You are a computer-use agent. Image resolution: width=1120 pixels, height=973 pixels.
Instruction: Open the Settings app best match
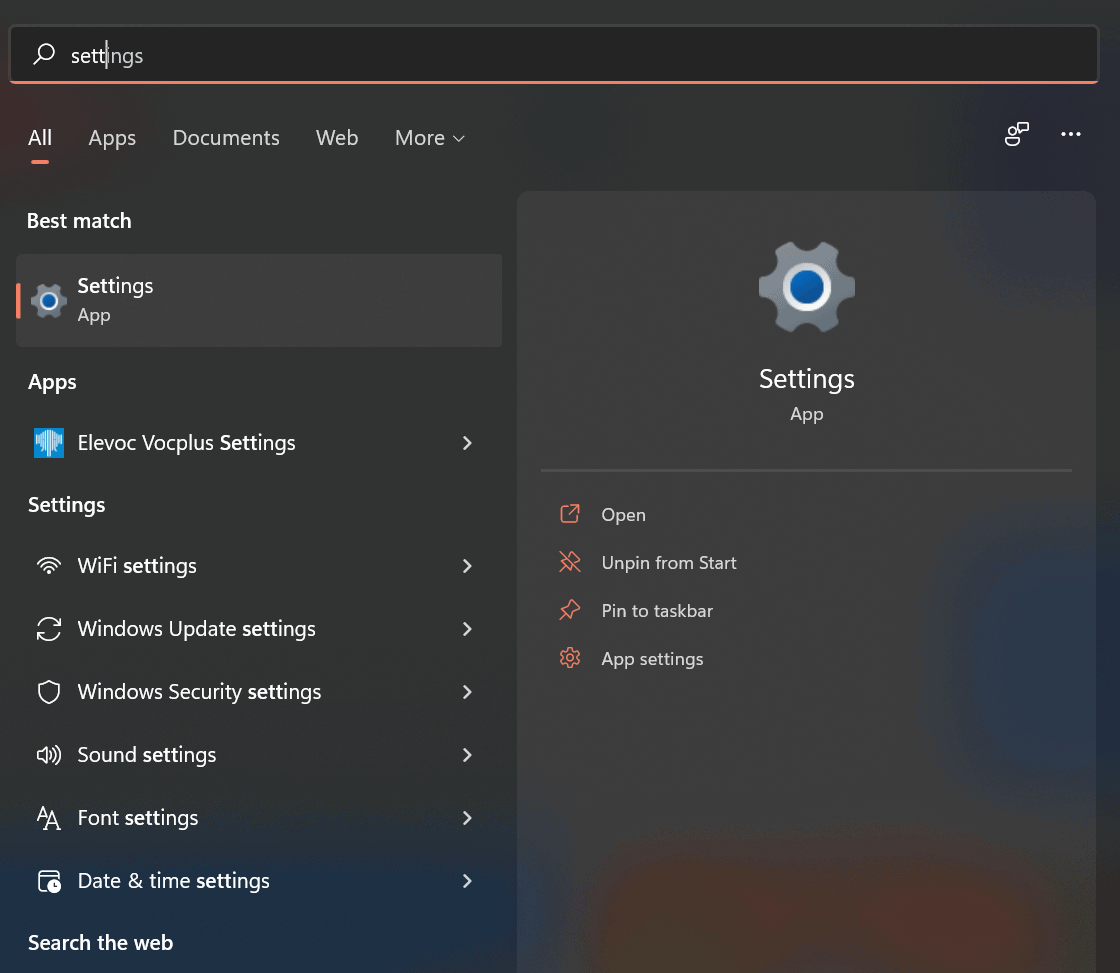click(x=259, y=300)
